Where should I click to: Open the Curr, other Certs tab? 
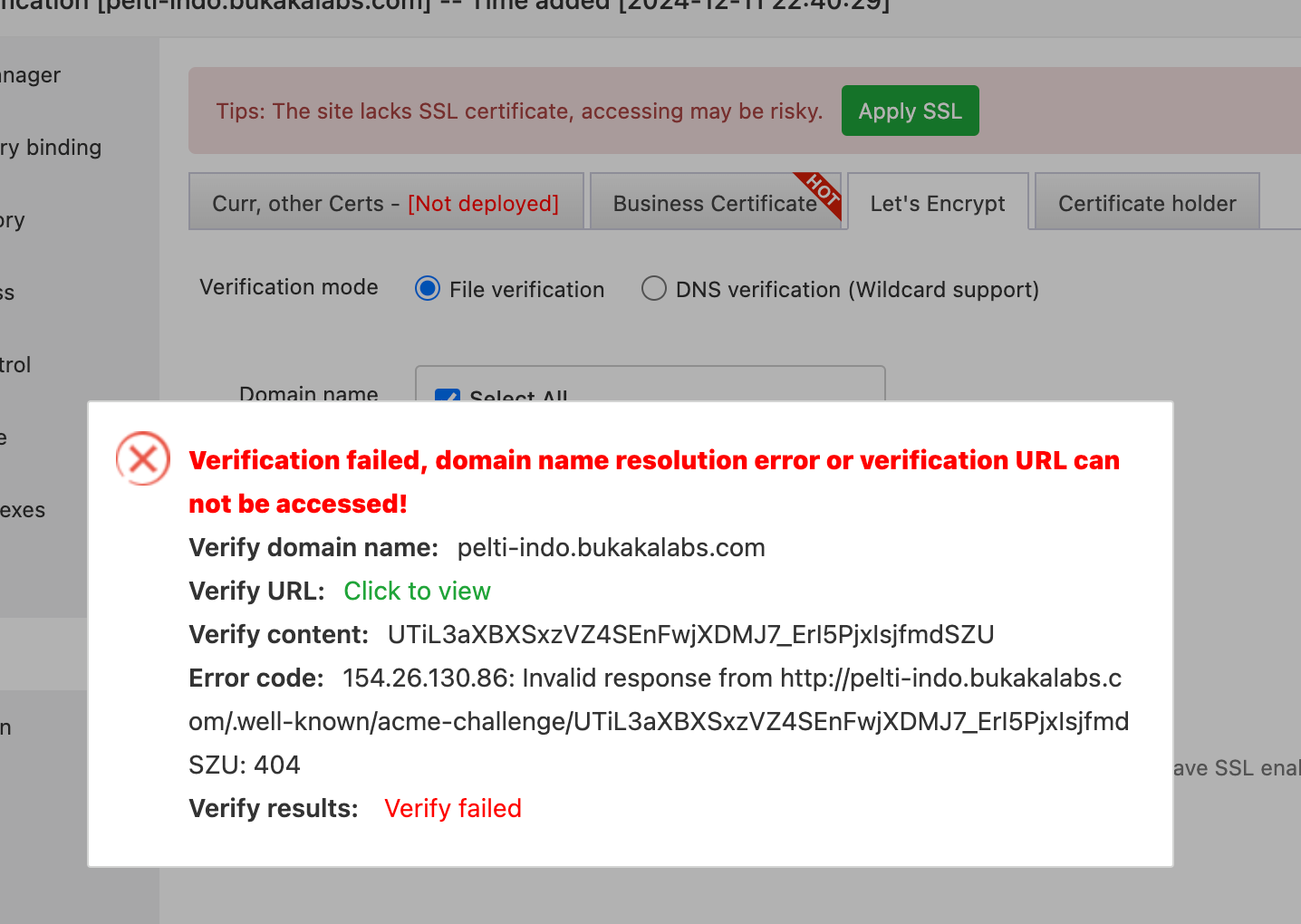[385, 203]
